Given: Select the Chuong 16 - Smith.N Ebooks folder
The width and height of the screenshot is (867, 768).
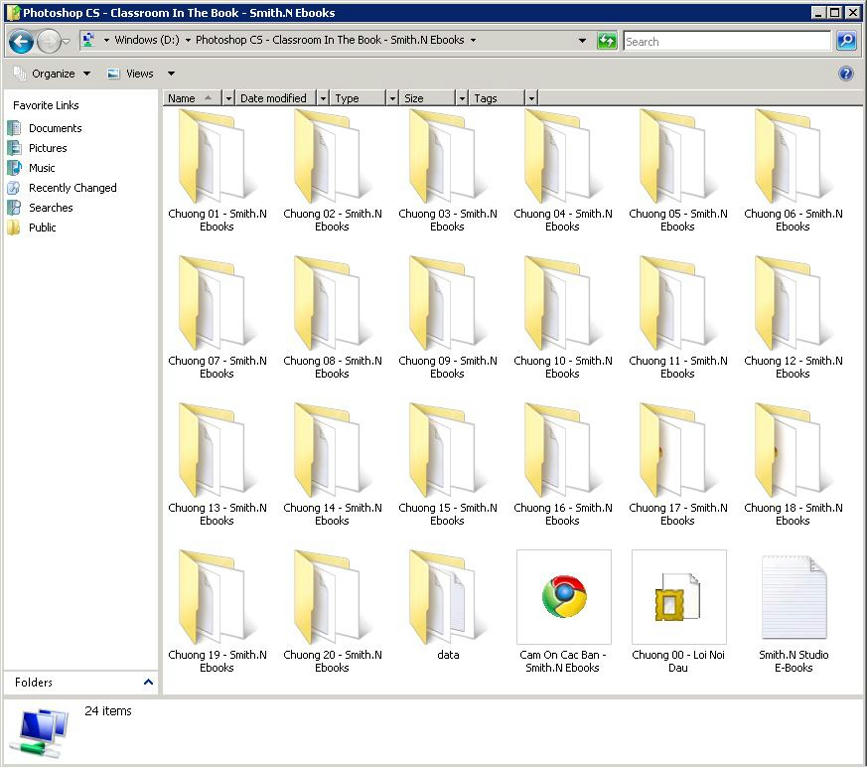Looking at the screenshot, I should coord(562,464).
